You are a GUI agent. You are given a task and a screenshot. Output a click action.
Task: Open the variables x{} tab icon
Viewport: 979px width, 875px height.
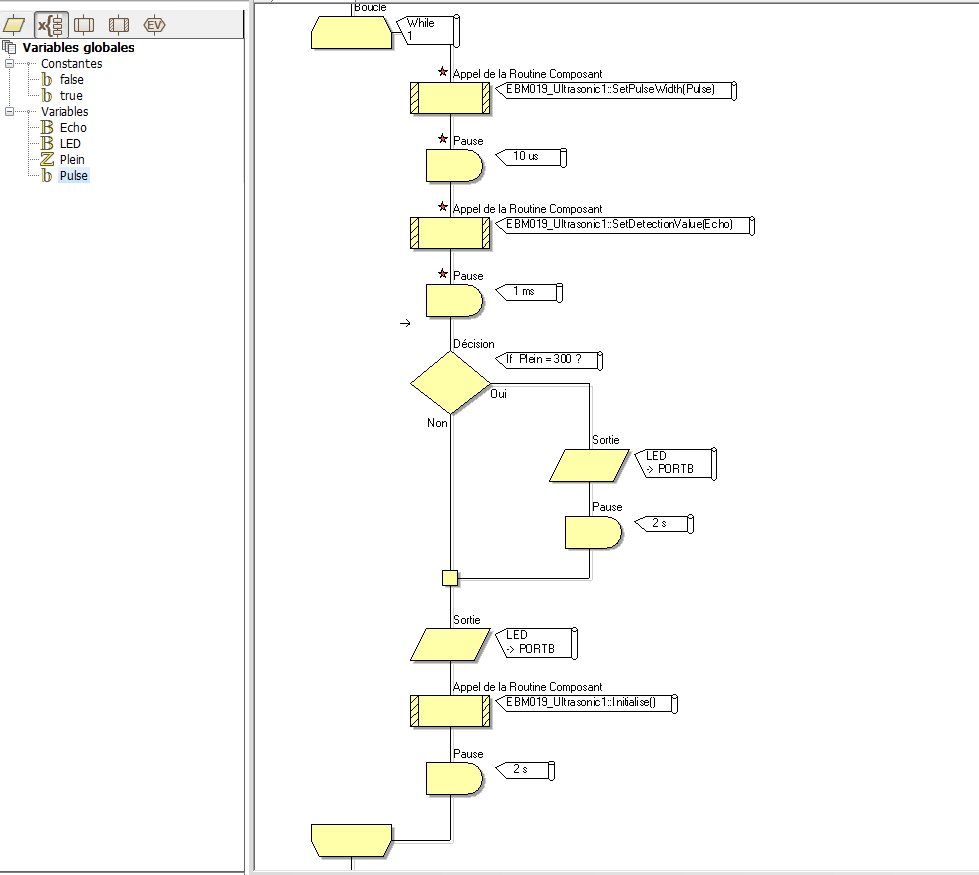point(50,25)
